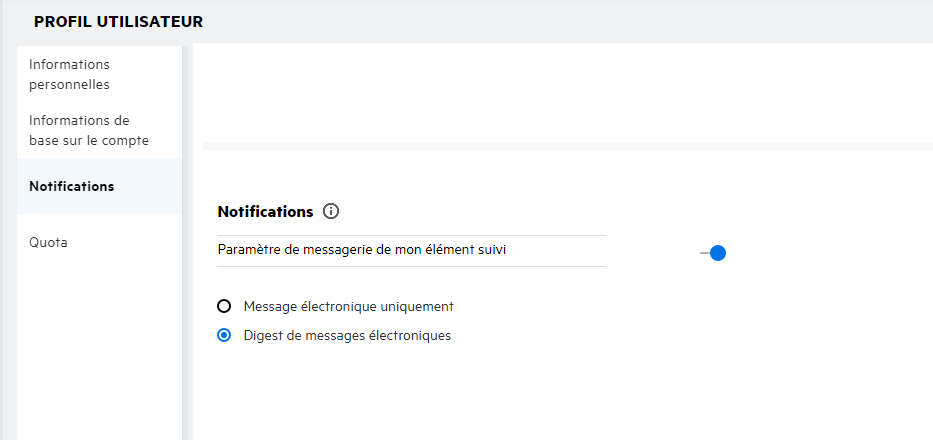Click the blue knob of the notification slider switch

[x=717, y=253]
